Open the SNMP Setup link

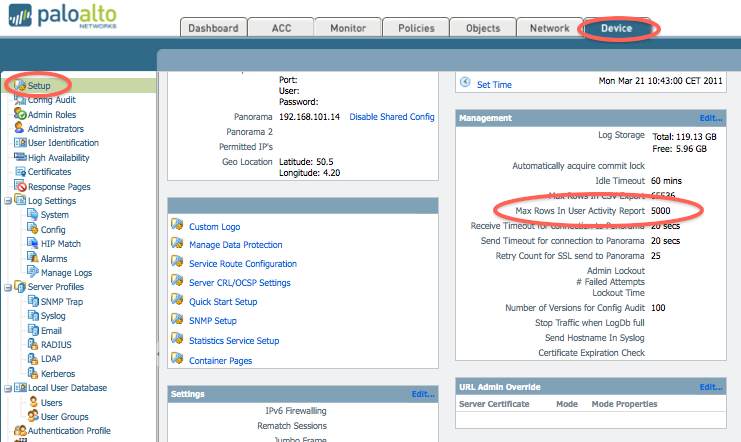(x=213, y=321)
